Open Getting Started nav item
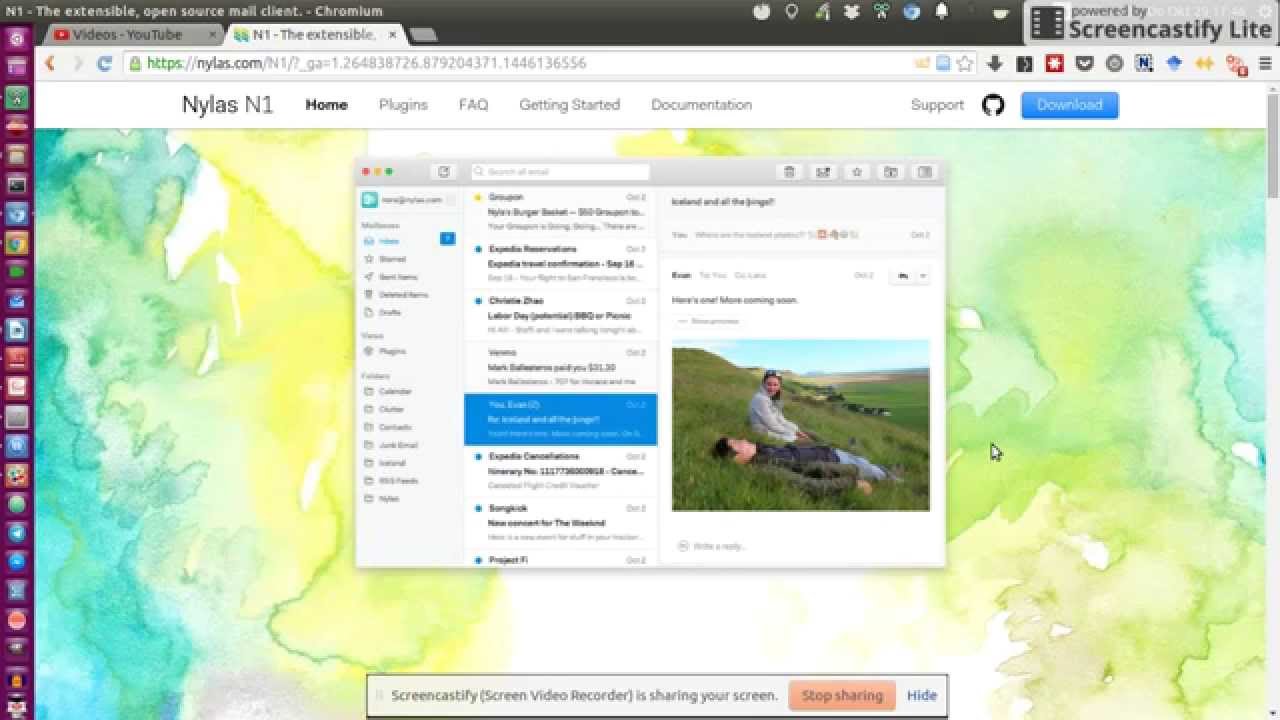This screenshot has width=1280, height=720. coord(569,104)
